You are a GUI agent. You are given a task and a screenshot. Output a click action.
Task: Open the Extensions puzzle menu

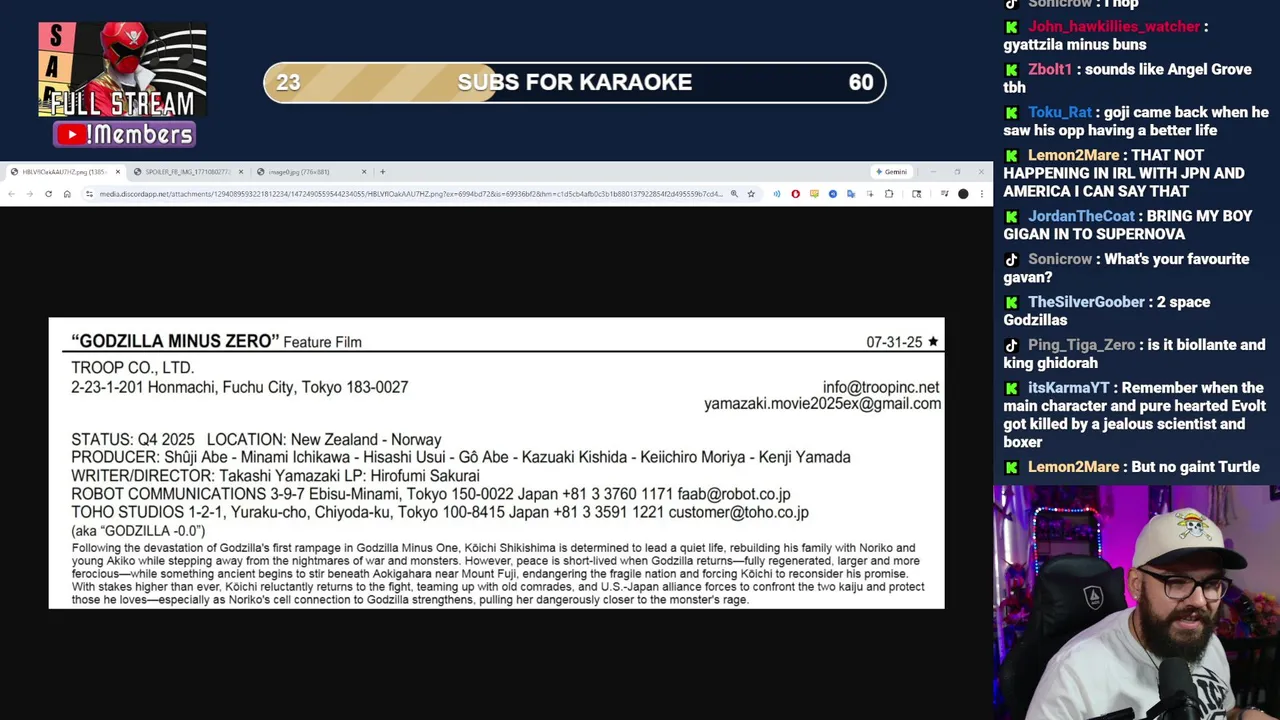889,194
